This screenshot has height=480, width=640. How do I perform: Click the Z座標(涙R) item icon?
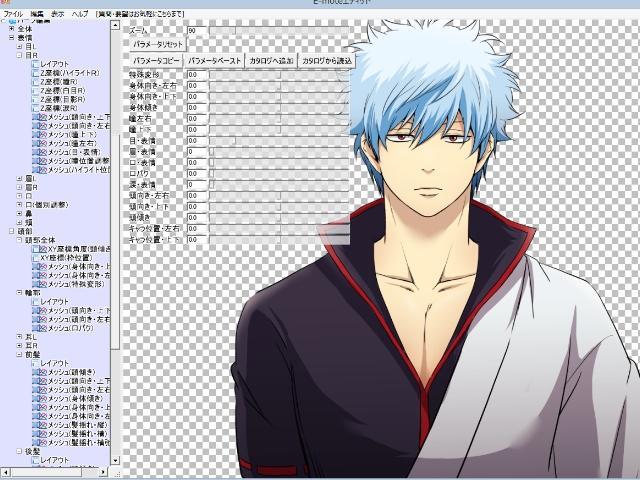click(36, 108)
